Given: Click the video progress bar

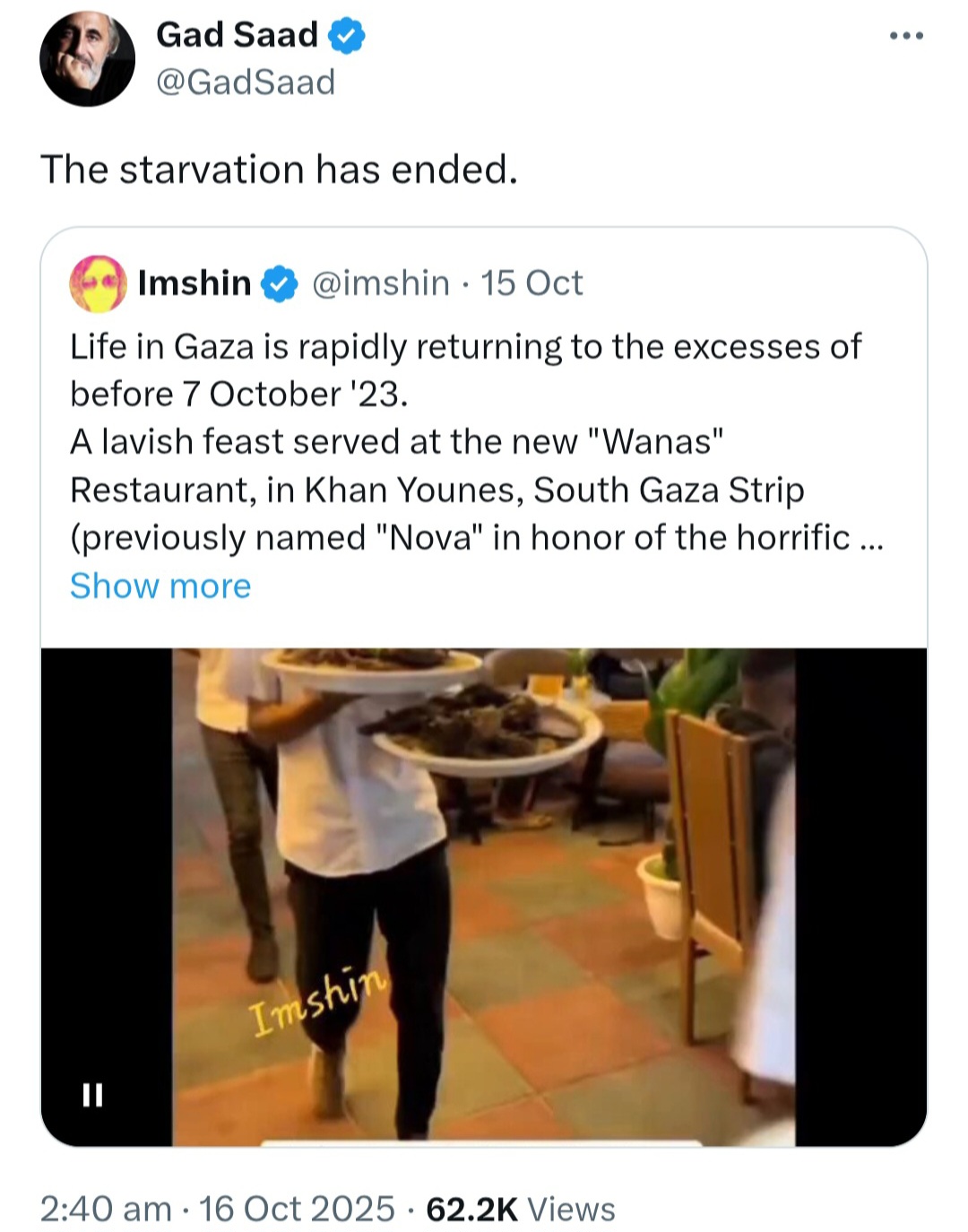Looking at the screenshot, I should [481, 1143].
